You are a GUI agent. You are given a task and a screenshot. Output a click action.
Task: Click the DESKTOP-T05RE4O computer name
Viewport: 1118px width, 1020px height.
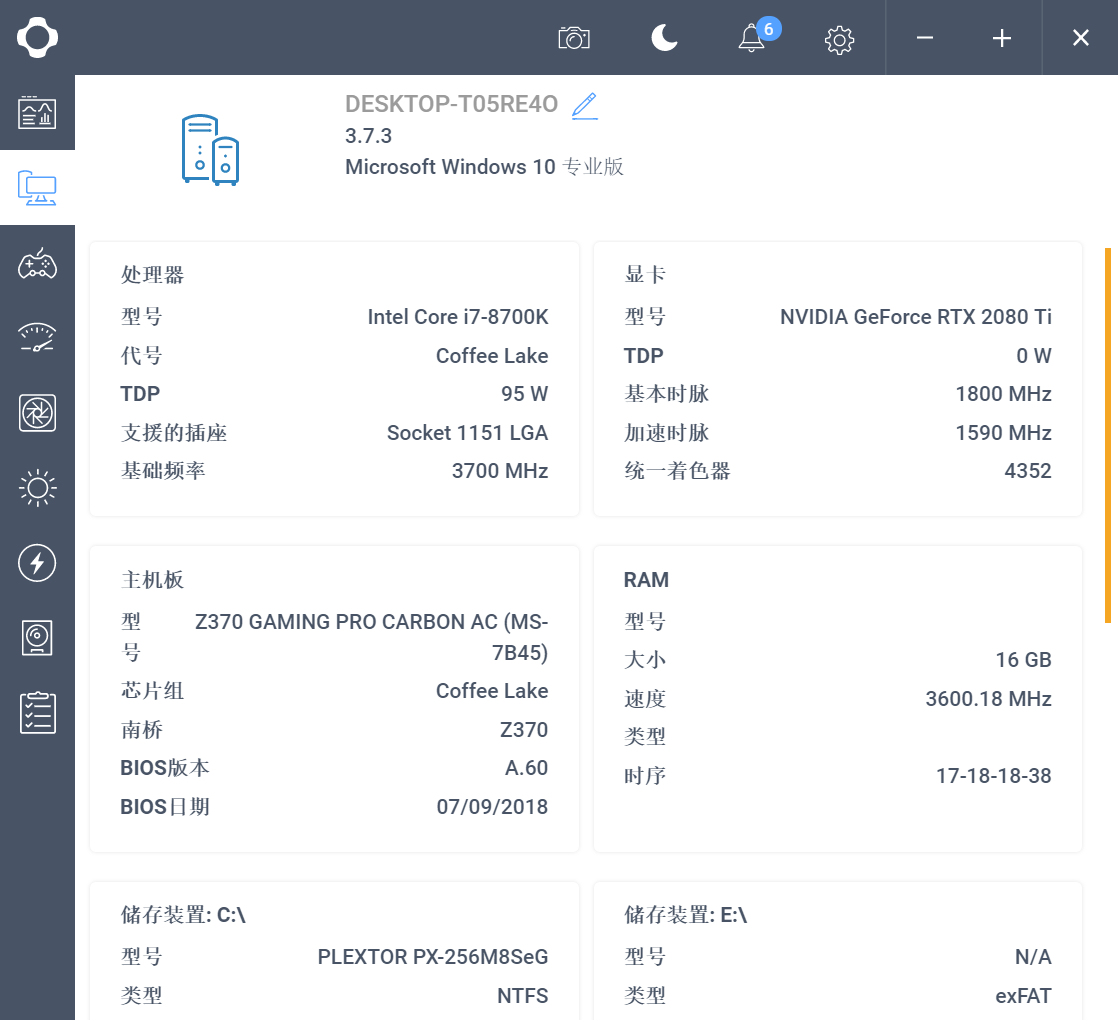coord(451,105)
